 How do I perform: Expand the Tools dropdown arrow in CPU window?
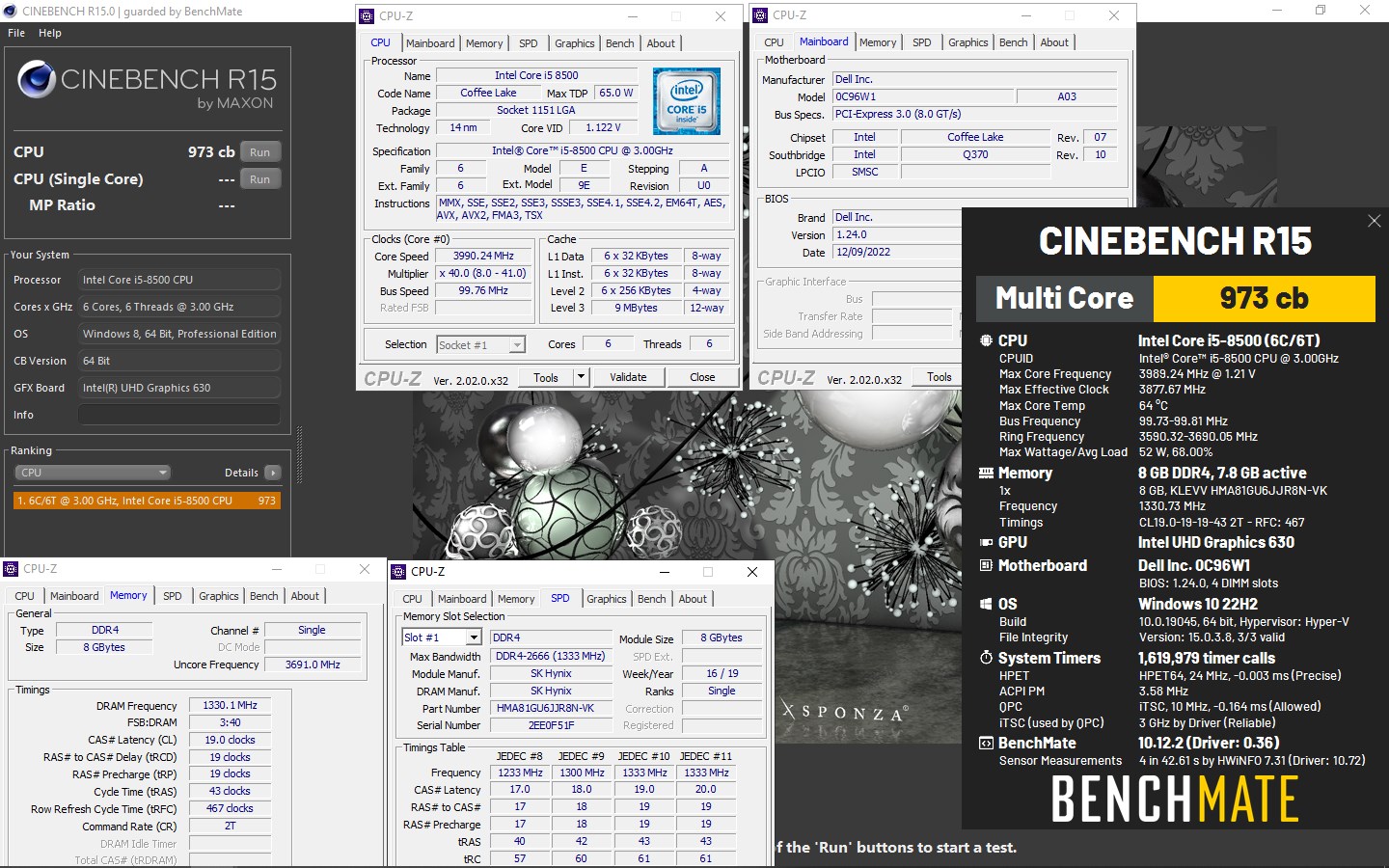[581, 377]
